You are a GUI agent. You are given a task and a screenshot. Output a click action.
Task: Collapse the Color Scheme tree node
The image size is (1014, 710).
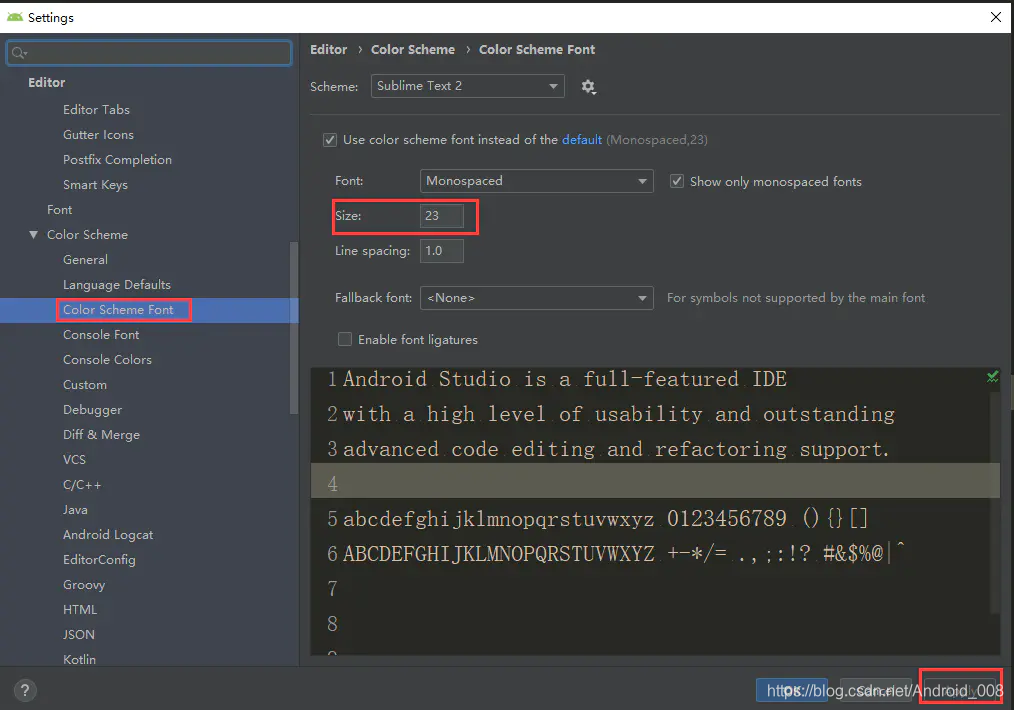coord(34,235)
